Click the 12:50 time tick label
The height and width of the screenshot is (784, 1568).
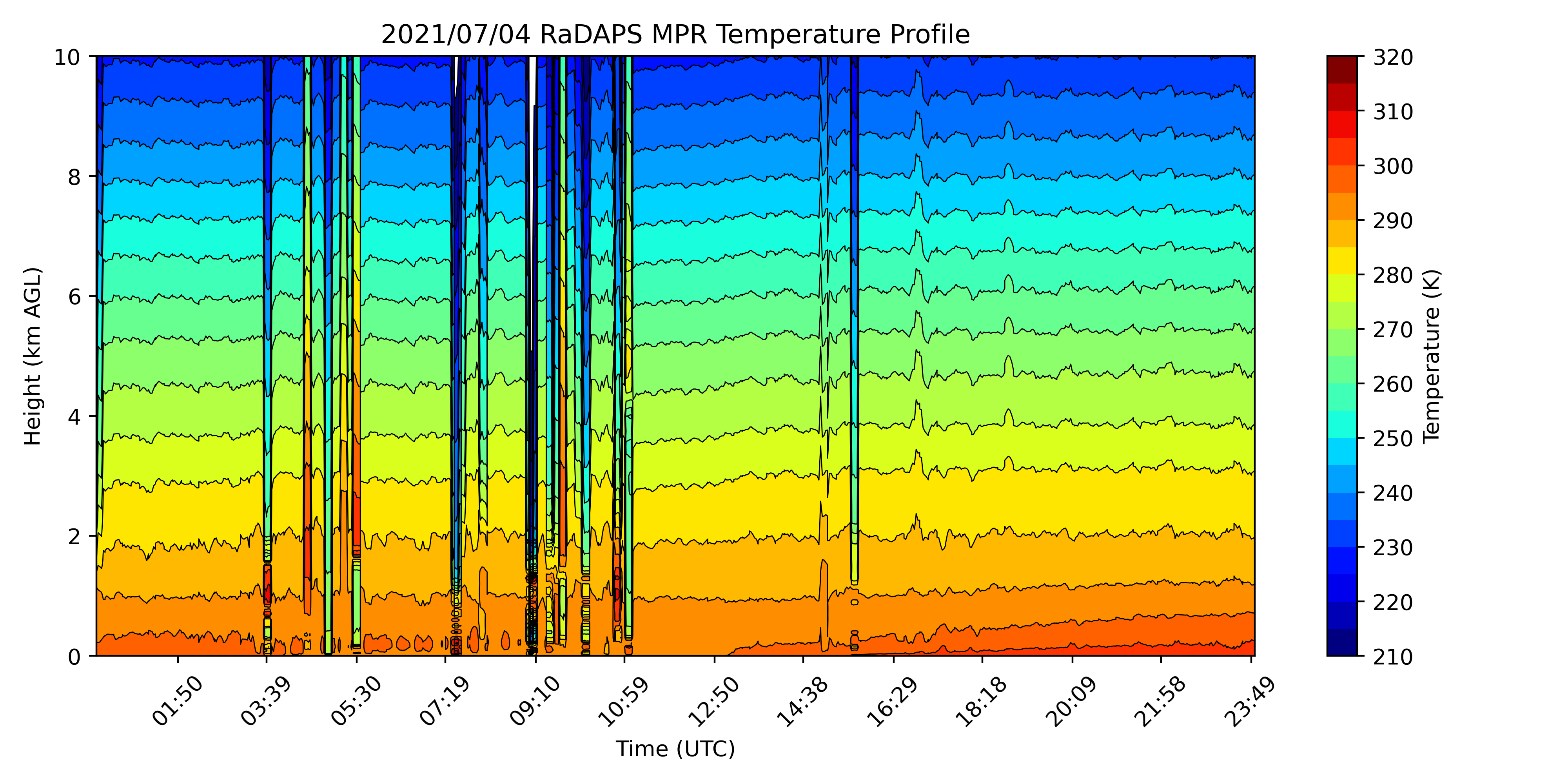[714, 701]
